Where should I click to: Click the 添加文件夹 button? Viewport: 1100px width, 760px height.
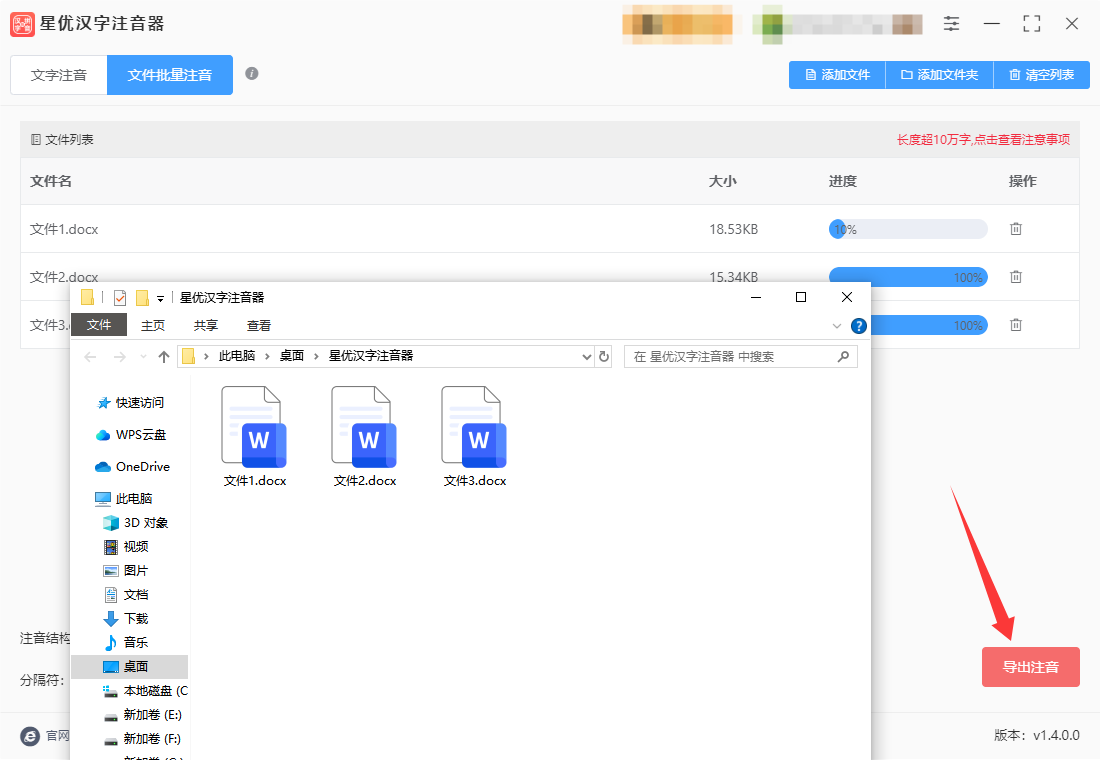click(940, 75)
